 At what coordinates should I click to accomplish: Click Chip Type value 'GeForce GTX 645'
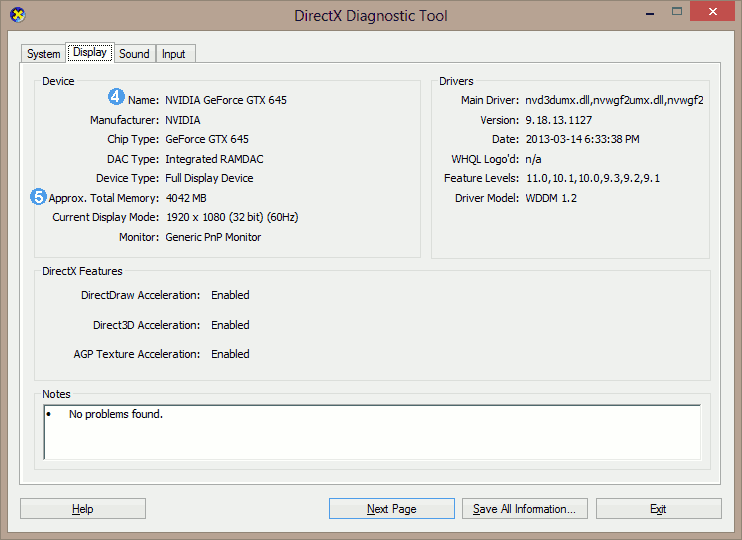[x=207, y=139]
